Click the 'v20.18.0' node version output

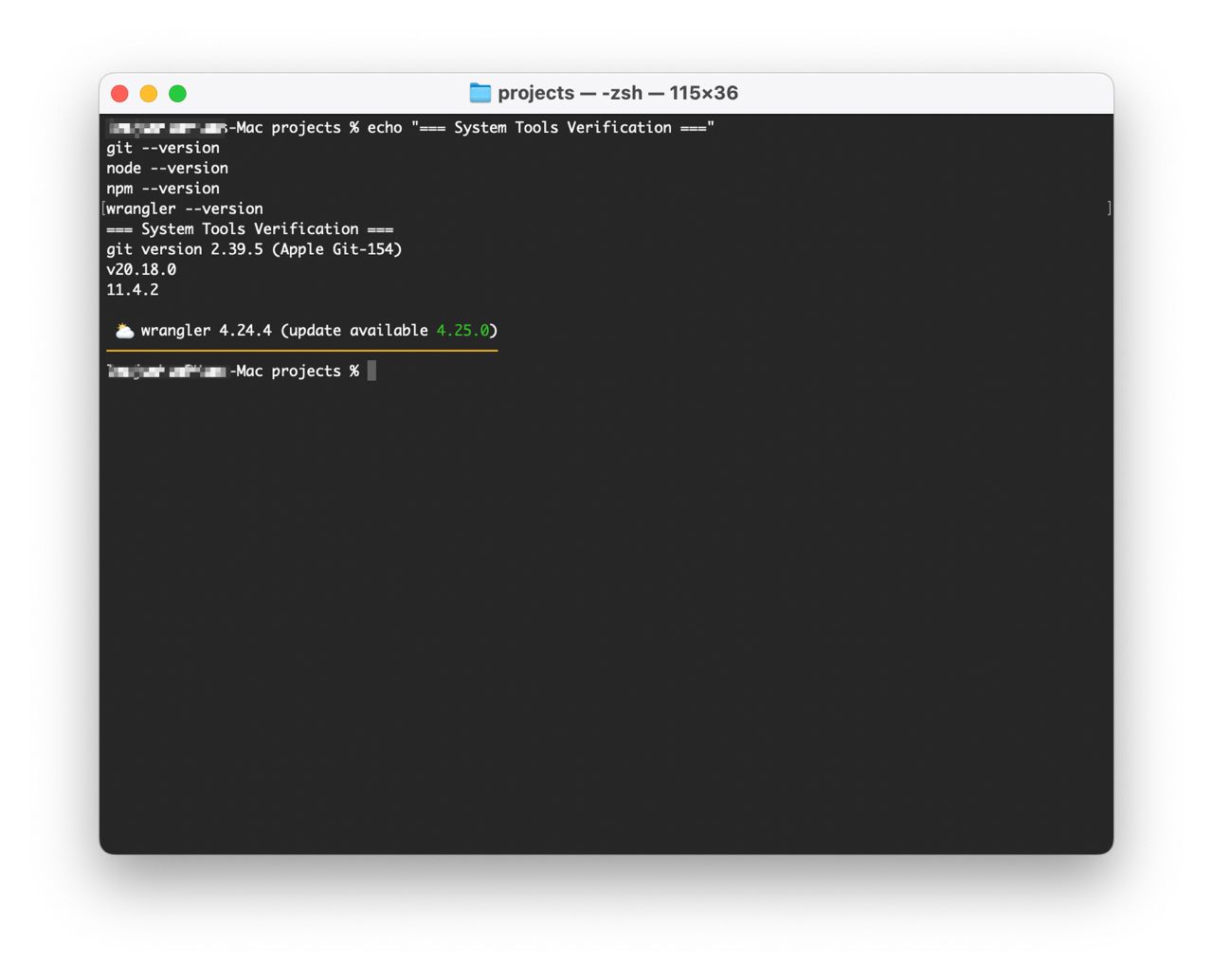pos(141,269)
